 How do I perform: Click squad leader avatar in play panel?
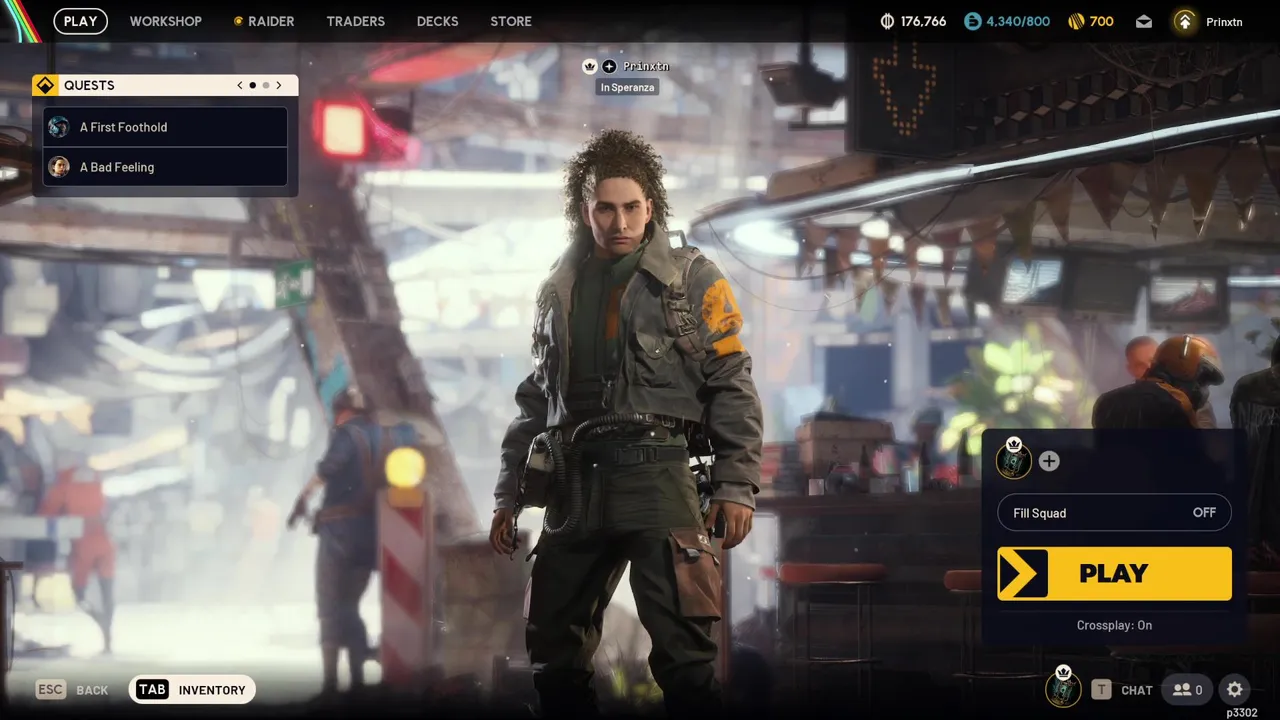tap(1013, 460)
